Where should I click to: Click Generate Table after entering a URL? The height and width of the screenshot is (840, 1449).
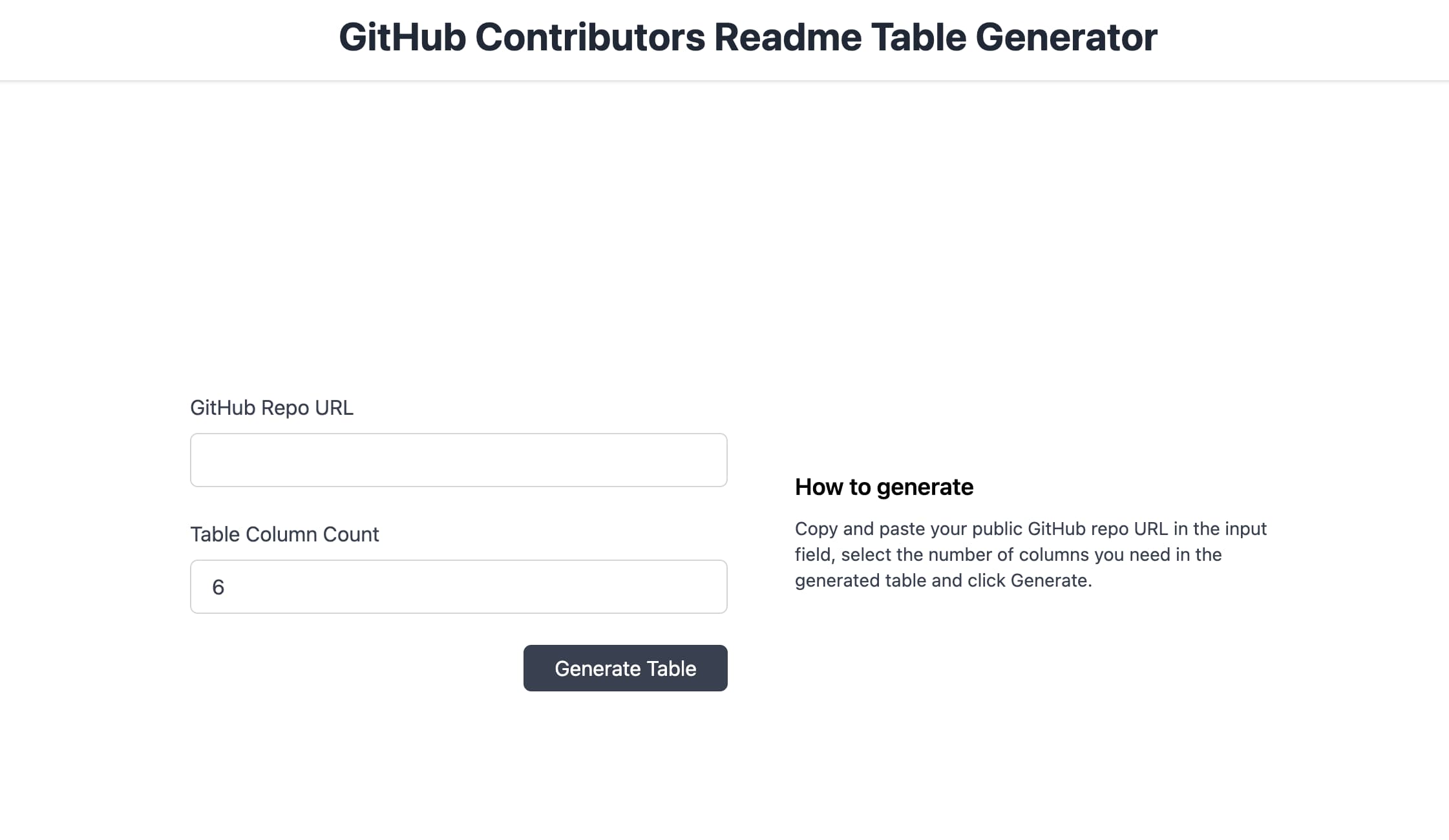point(624,668)
